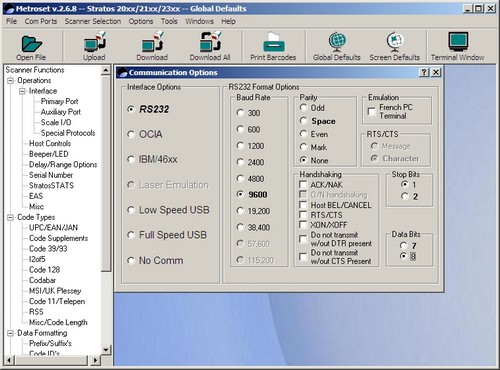Click the tree panel scroll up arrow
Image resolution: width=500 pixels, height=370 pixels.
[106, 70]
